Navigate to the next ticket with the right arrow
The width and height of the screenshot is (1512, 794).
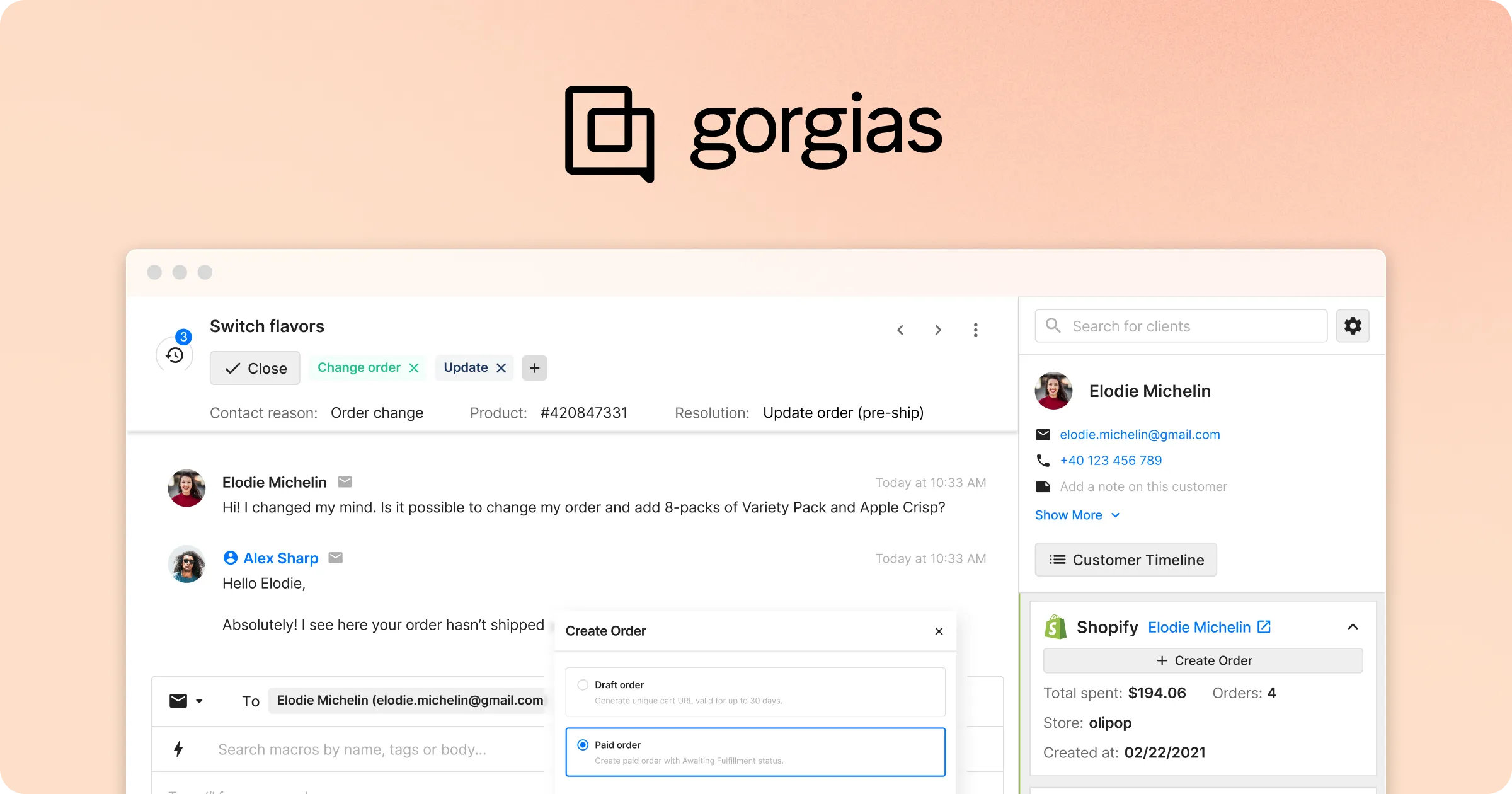(938, 330)
